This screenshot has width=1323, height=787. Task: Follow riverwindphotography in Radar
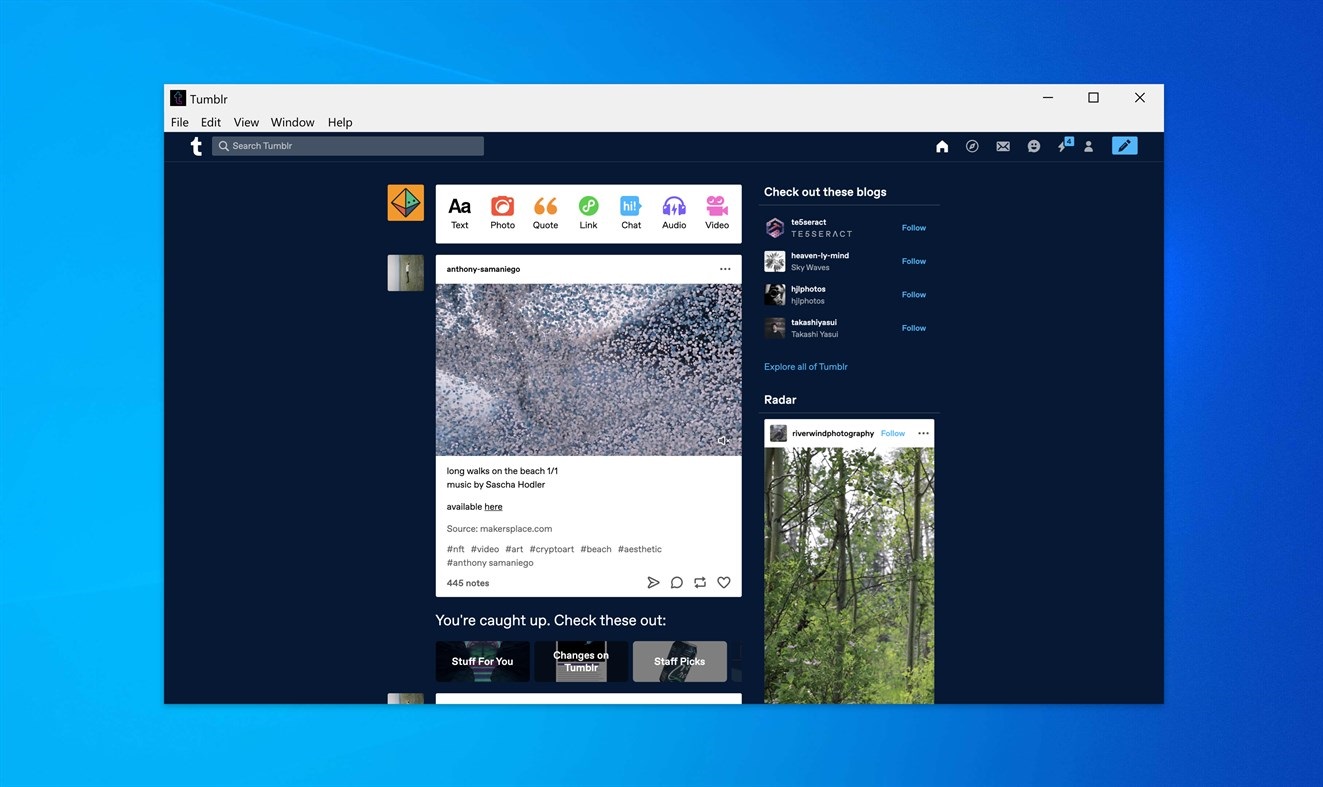pyautogui.click(x=893, y=433)
